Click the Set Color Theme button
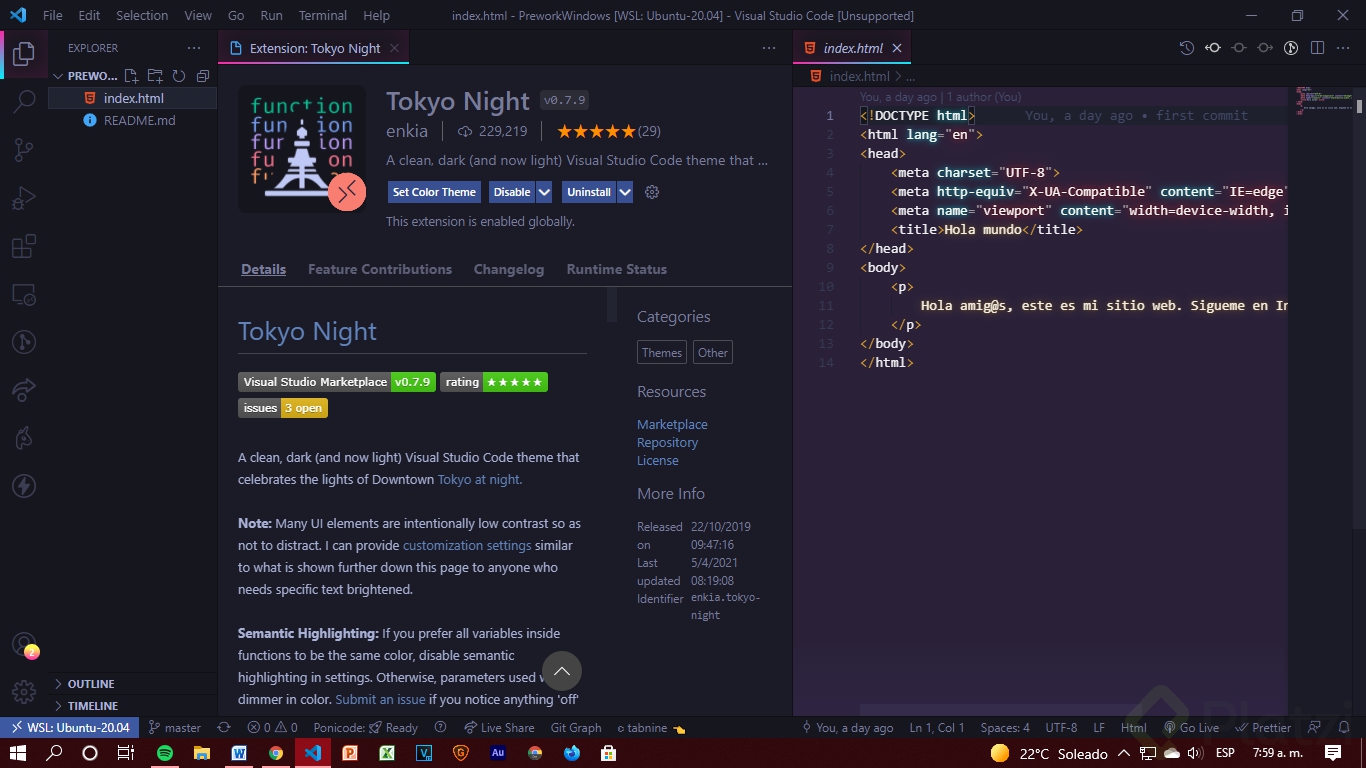1366x768 pixels. pyautogui.click(x=433, y=192)
